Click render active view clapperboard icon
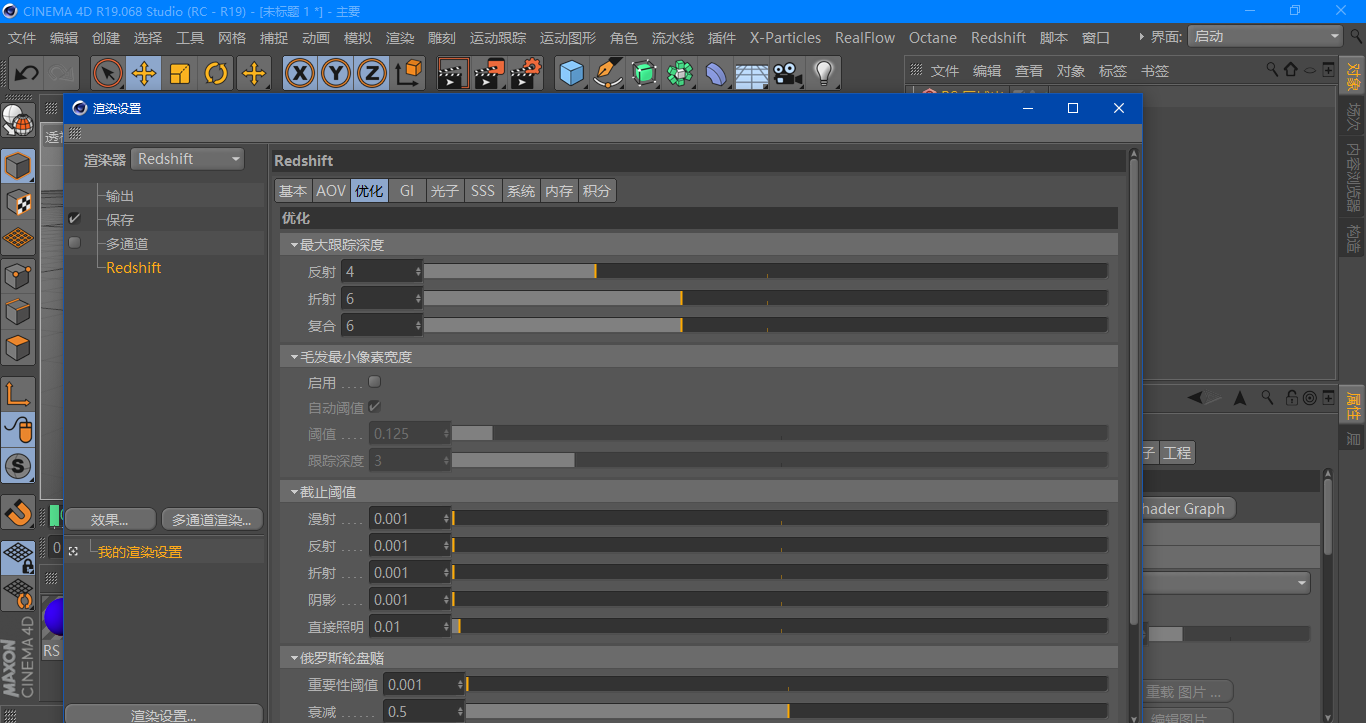Image resolution: width=1366 pixels, height=723 pixels. (453, 73)
